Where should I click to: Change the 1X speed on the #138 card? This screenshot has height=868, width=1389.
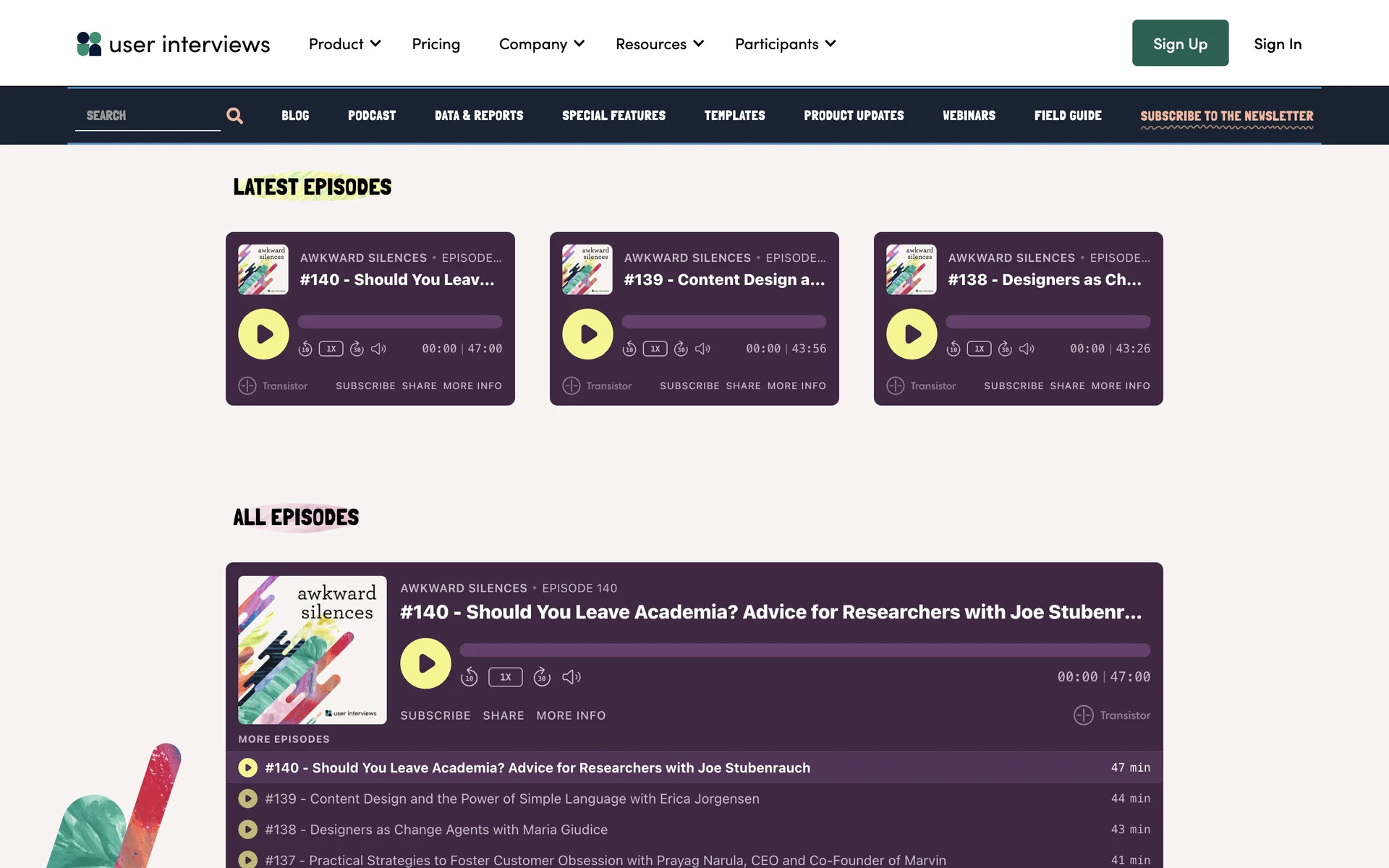[980, 349]
